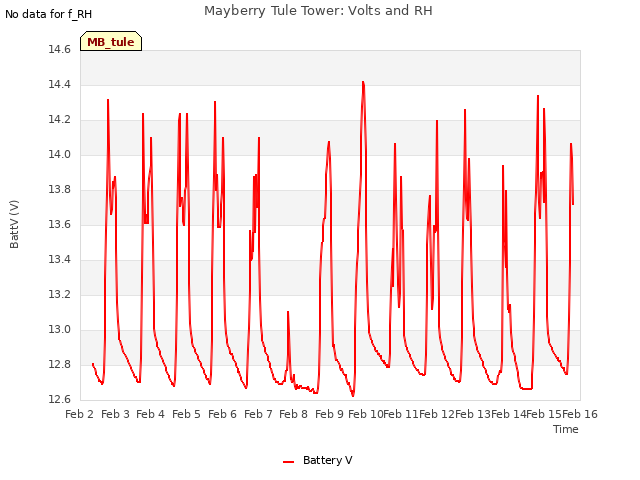Click the 14.4 y-axis tick label

pyautogui.click(x=60, y=84)
